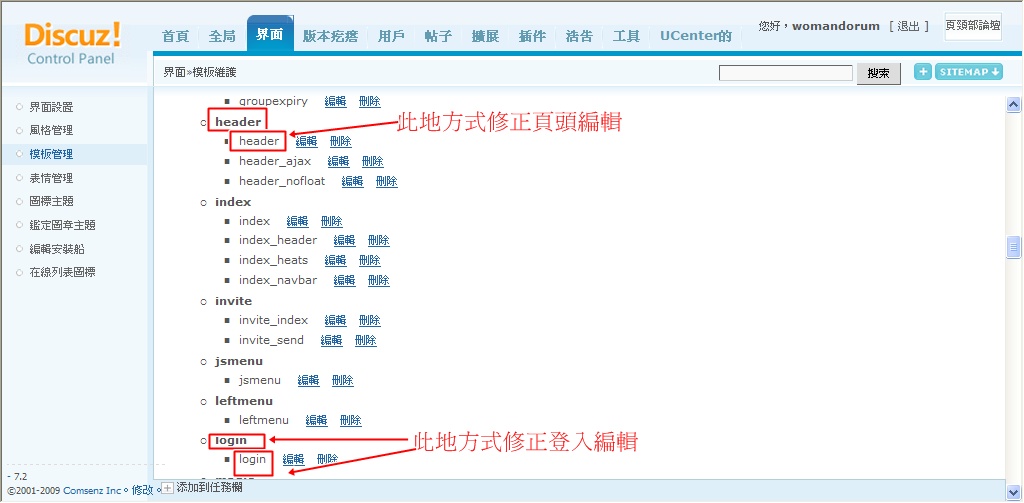The width and height of the screenshot is (1024, 503).
Task: Go to the 插件 navigation tab
Action: tap(532, 36)
